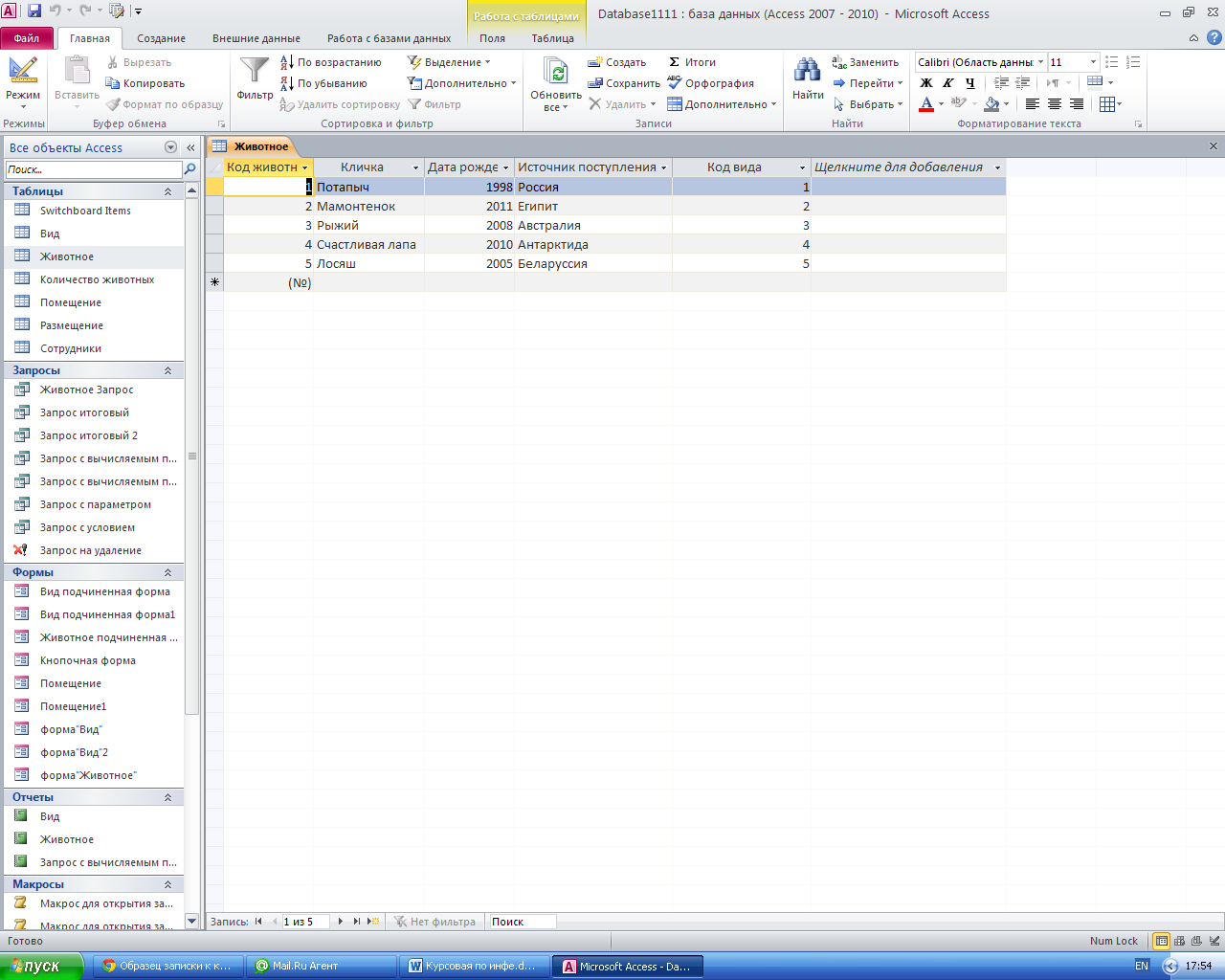The image size is (1225, 980).
Task: Go to the last record
Action: [x=356, y=922]
